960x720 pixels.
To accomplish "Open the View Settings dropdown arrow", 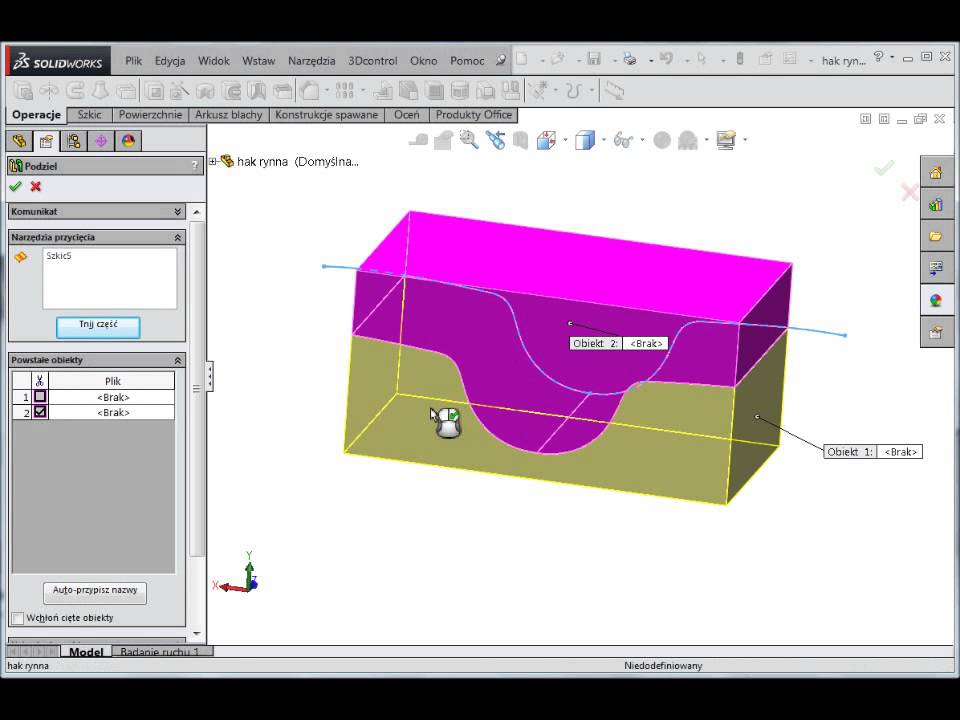I will pos(744,140).
